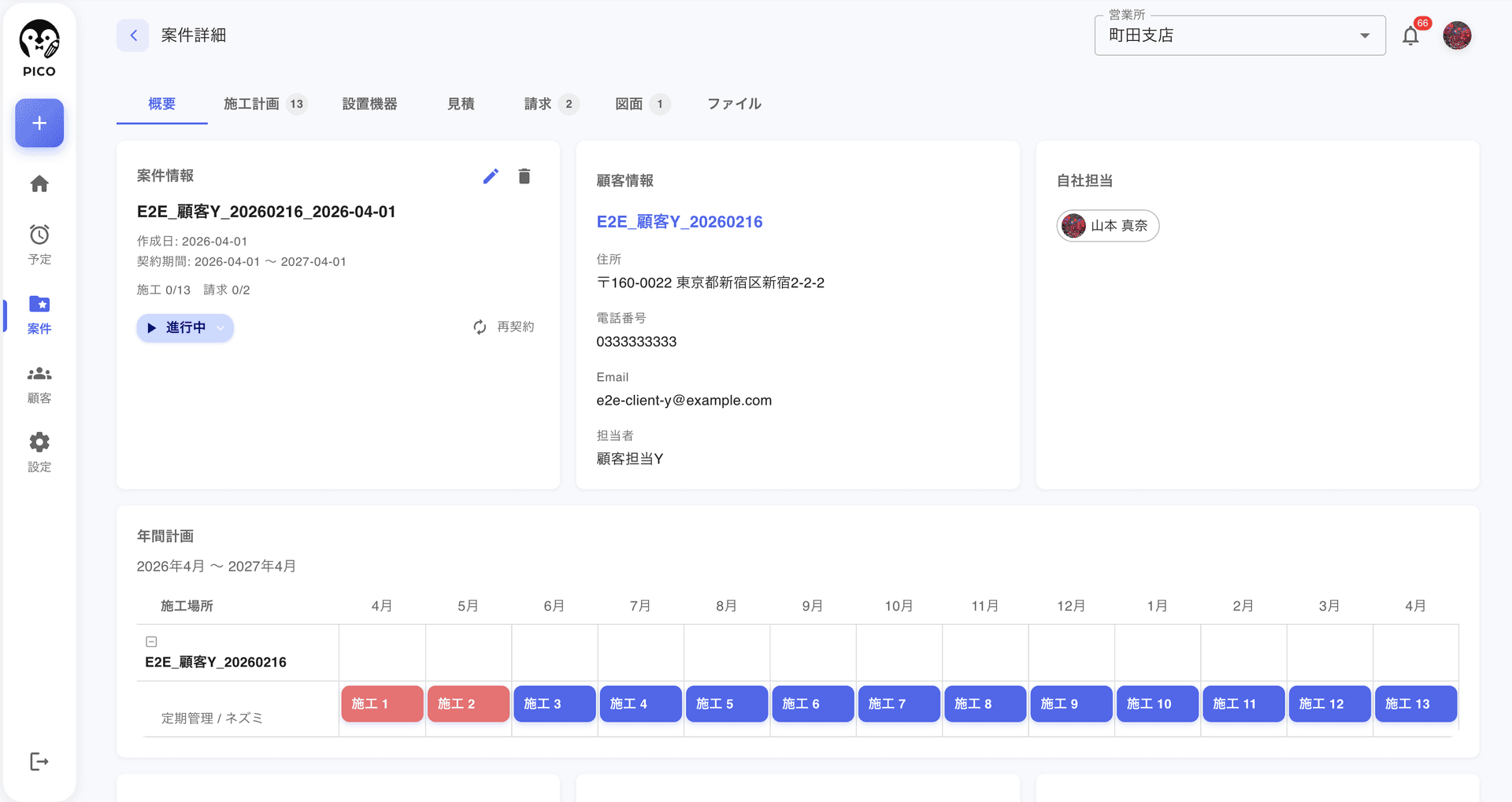Image resolution: width=1512 pixels, height=802 pixels.
Task: Switch to 請求 tab
Action: pyautogui.click(x=551, y=104)
